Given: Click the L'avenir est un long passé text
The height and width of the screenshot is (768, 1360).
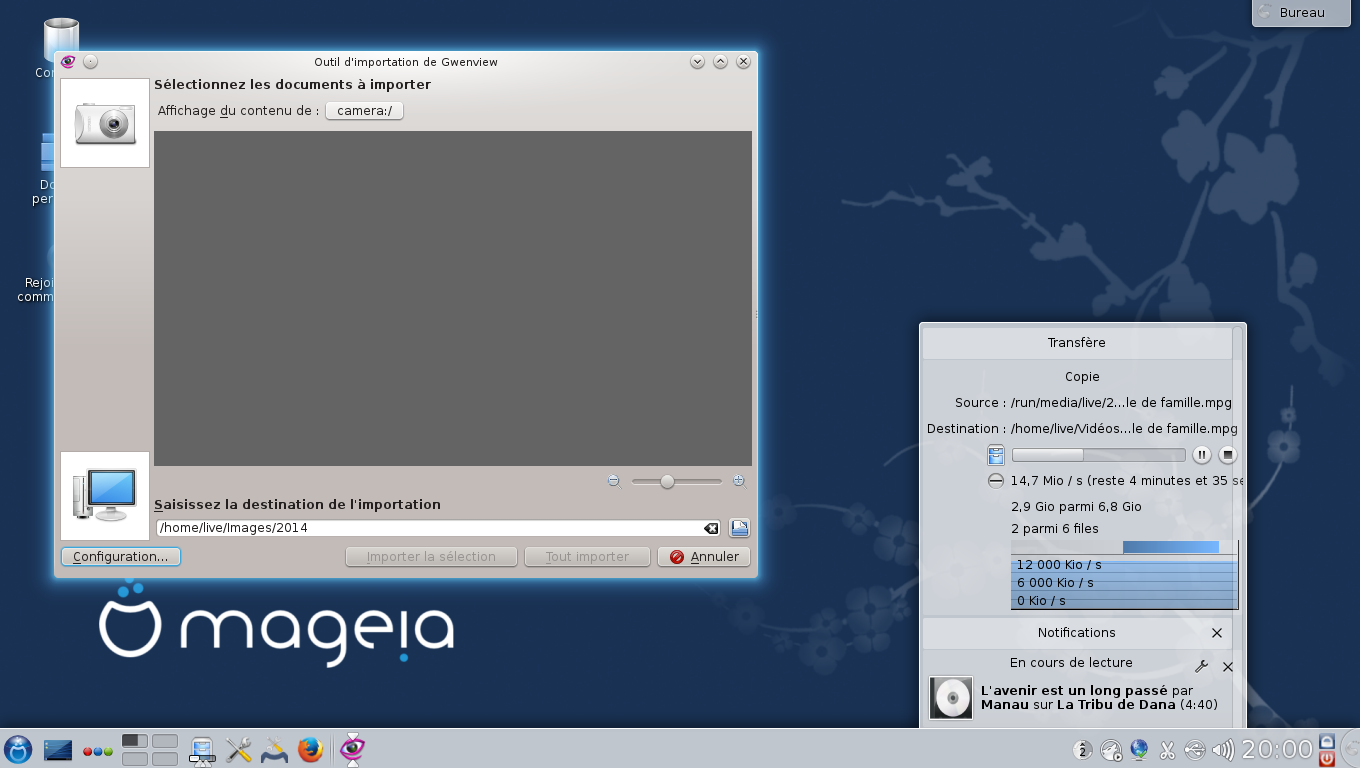Looking at the screenshot, I should coord(1074,691).
